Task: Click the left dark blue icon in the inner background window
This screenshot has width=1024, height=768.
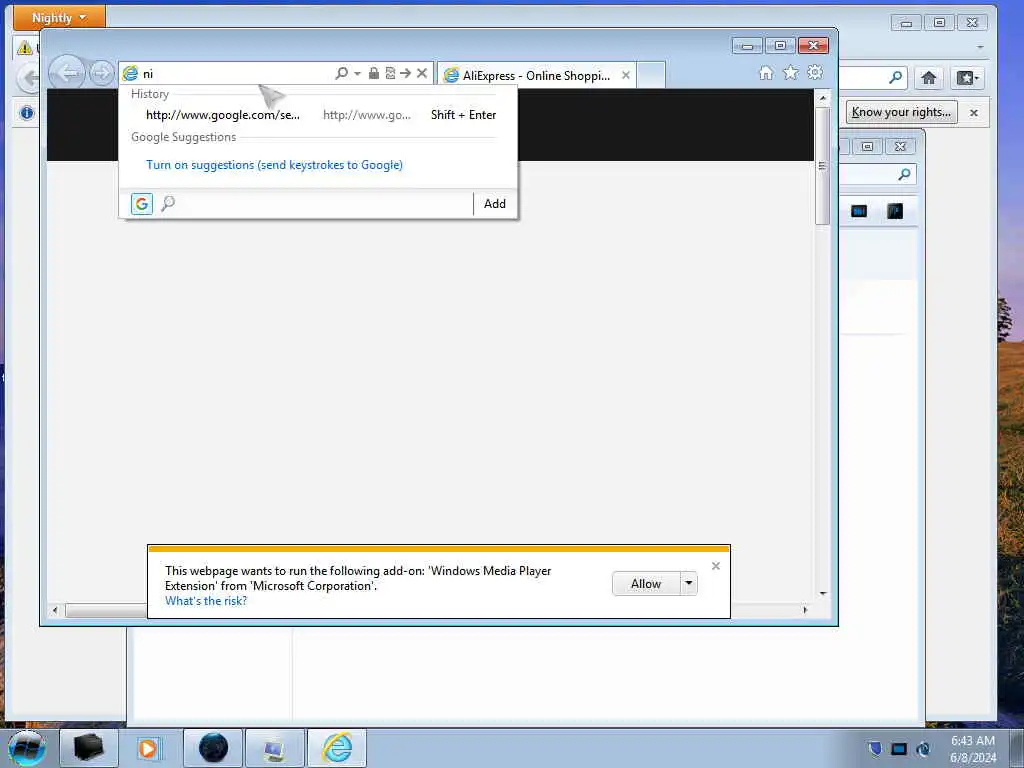Action: 859,211
